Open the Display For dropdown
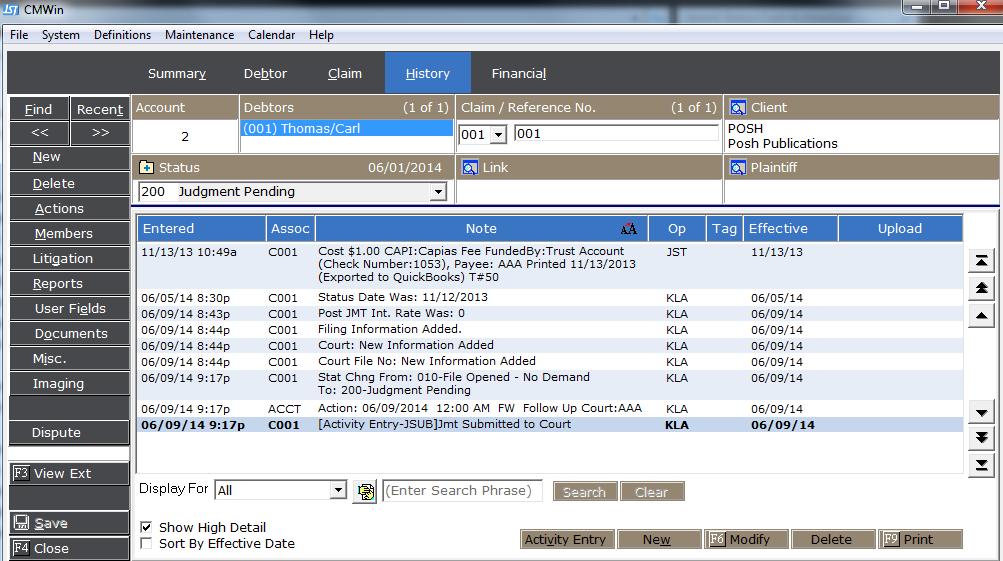The image size is (1003, 561). [x=338, y=491]
